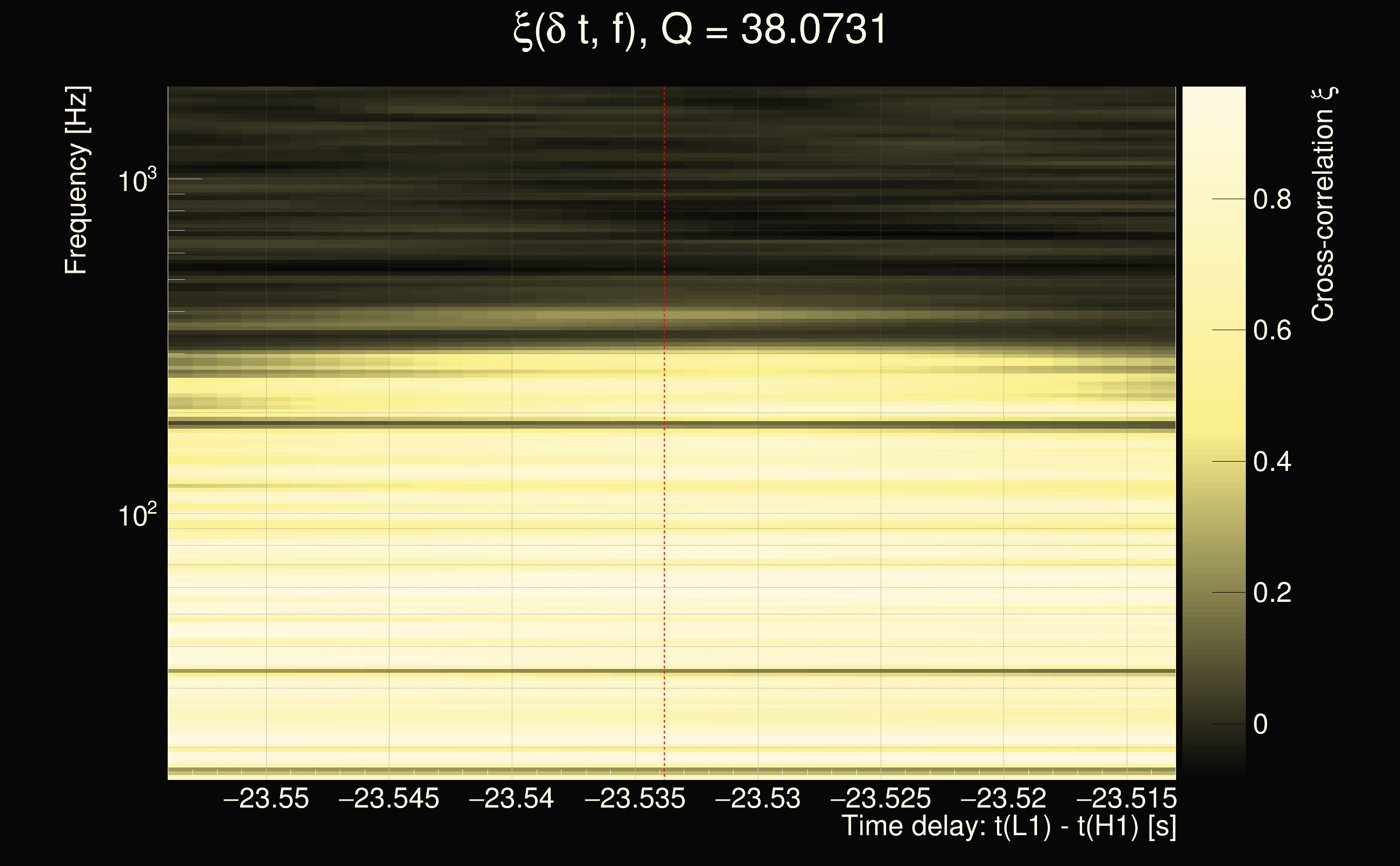Click the Cross-correlation ξ colorbar label
This screenshot has height=866, width=1400.
(1323, 204)
